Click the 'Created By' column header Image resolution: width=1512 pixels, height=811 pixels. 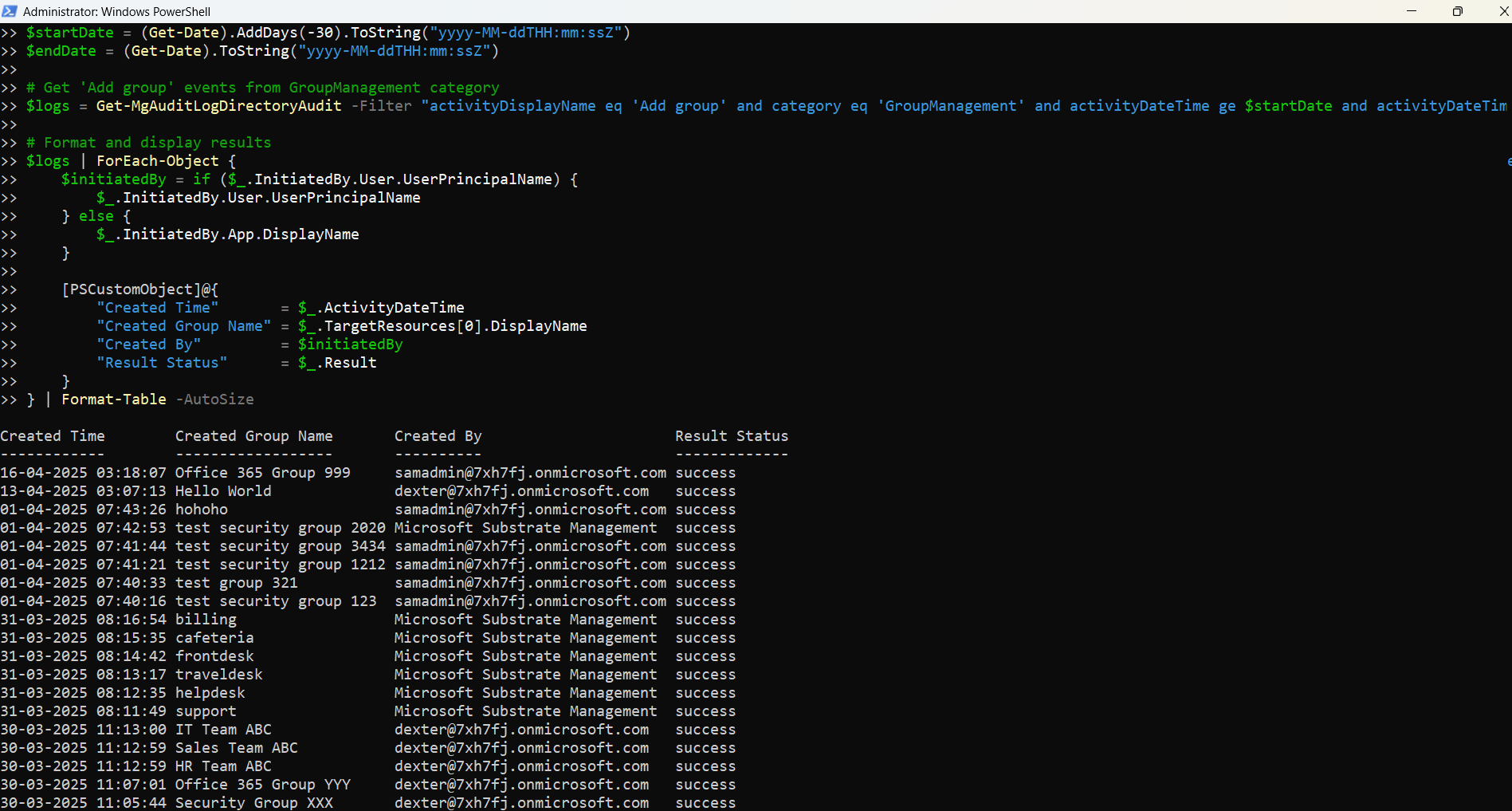(x=438, y=436)
